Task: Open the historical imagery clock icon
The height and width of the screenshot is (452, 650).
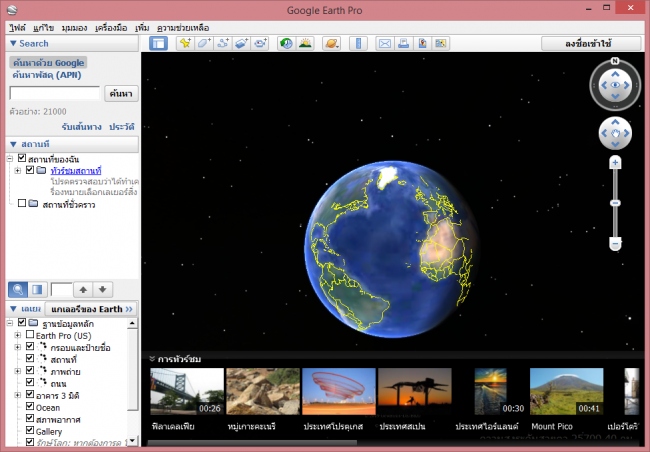Action: (286, 43)
